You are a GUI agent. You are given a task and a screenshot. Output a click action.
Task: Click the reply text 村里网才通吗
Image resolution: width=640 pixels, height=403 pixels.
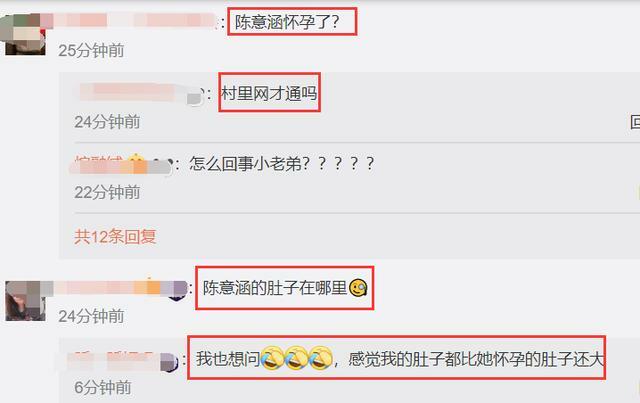coord(269,94)
